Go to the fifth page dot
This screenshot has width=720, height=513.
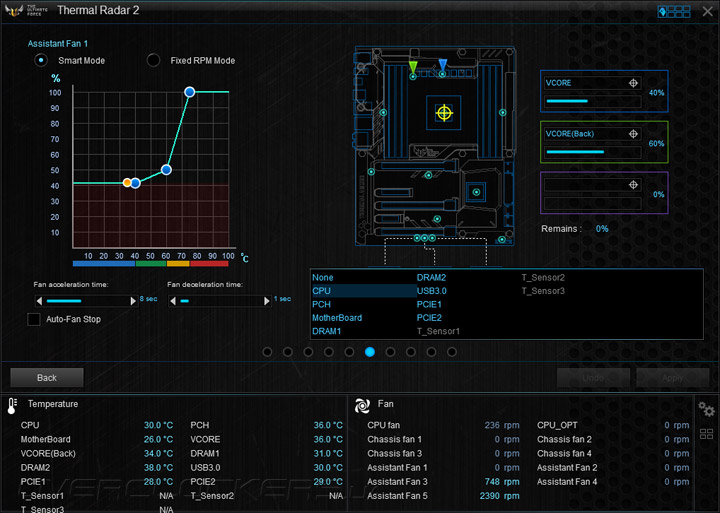349,352
